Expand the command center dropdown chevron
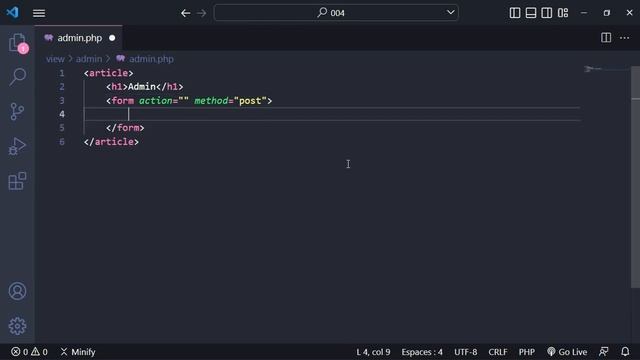The image size is (640, 360). tap(450, 13)
